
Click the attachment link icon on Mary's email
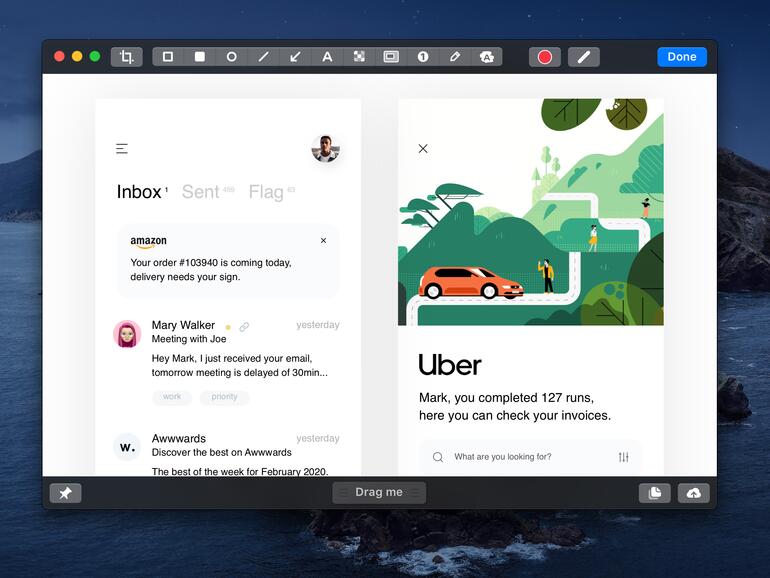tap(244, 327)
